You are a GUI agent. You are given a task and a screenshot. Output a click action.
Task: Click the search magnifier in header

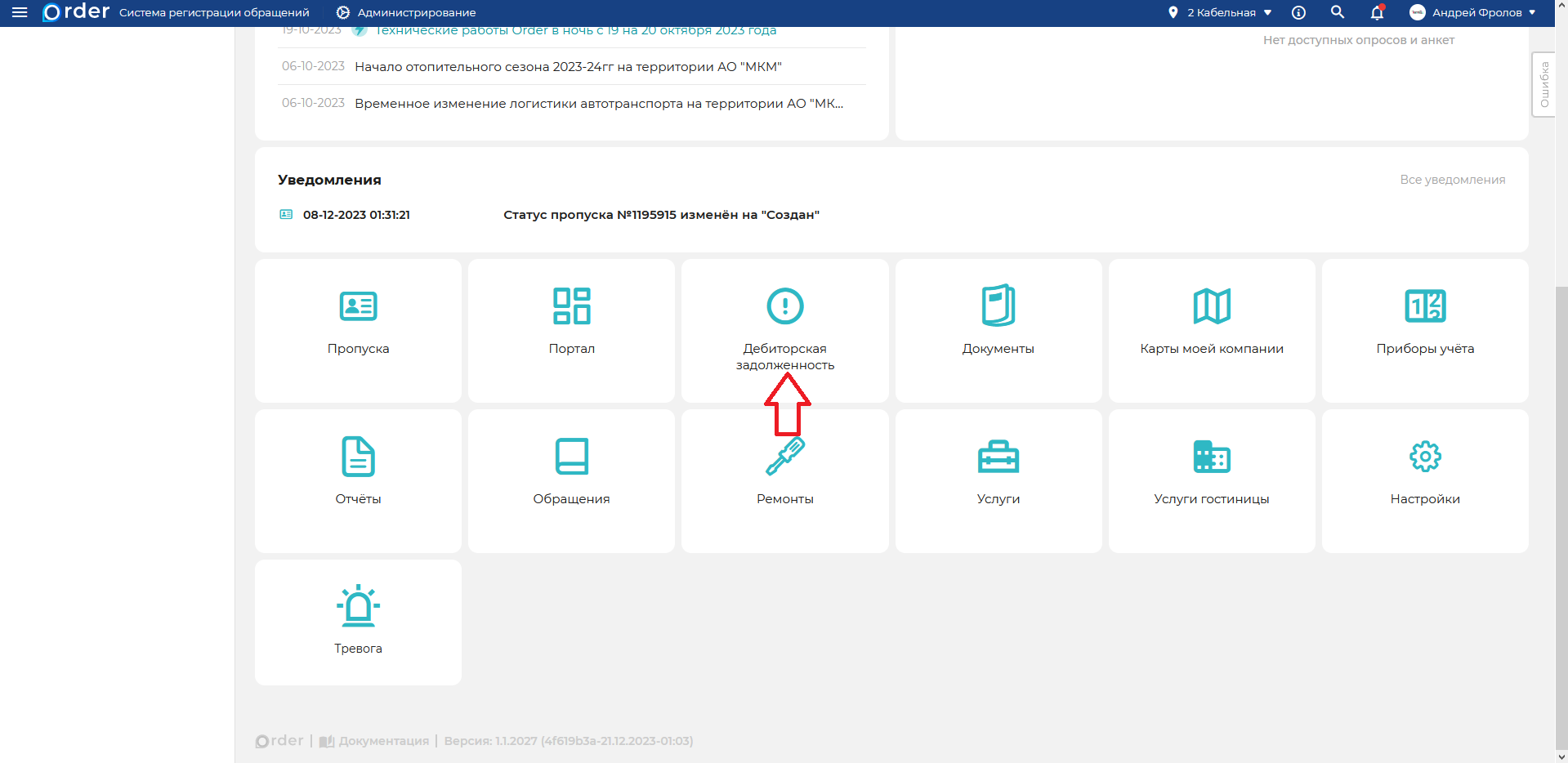tap(1338, 12)
